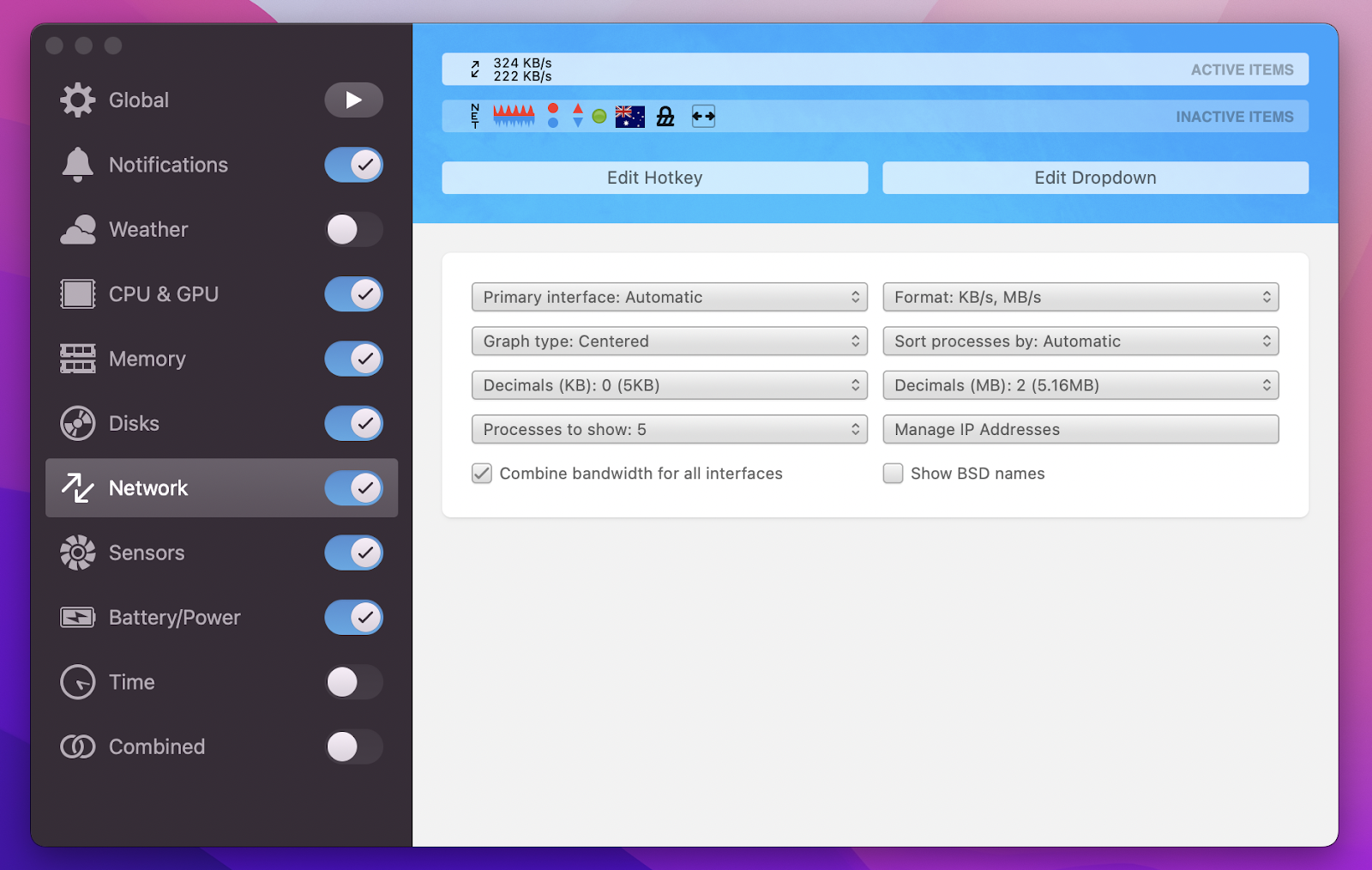The image size is (1372, 870).
Task: Uncheck Combine bandwidth for all interfaces
Action: click(x=482, y=474)
